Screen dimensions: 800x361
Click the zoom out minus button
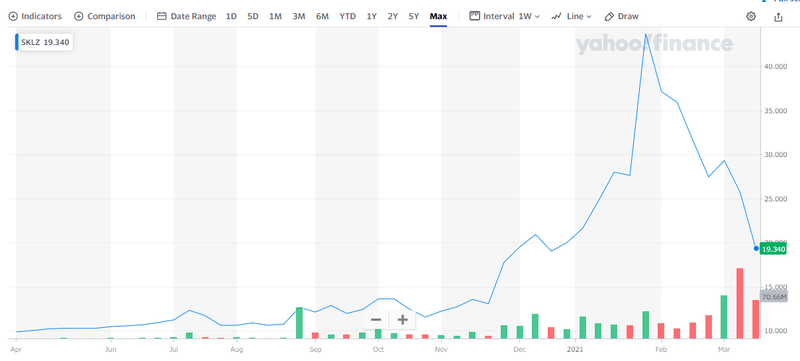coord(376,320)
